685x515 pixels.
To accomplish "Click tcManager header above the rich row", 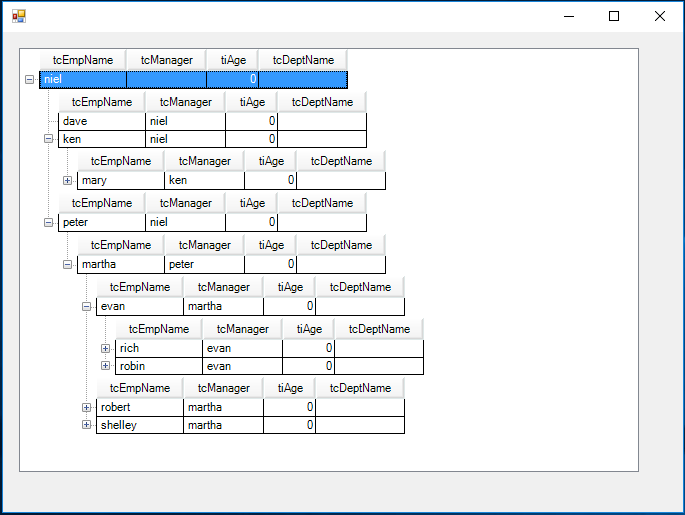I will click(242, 328).
